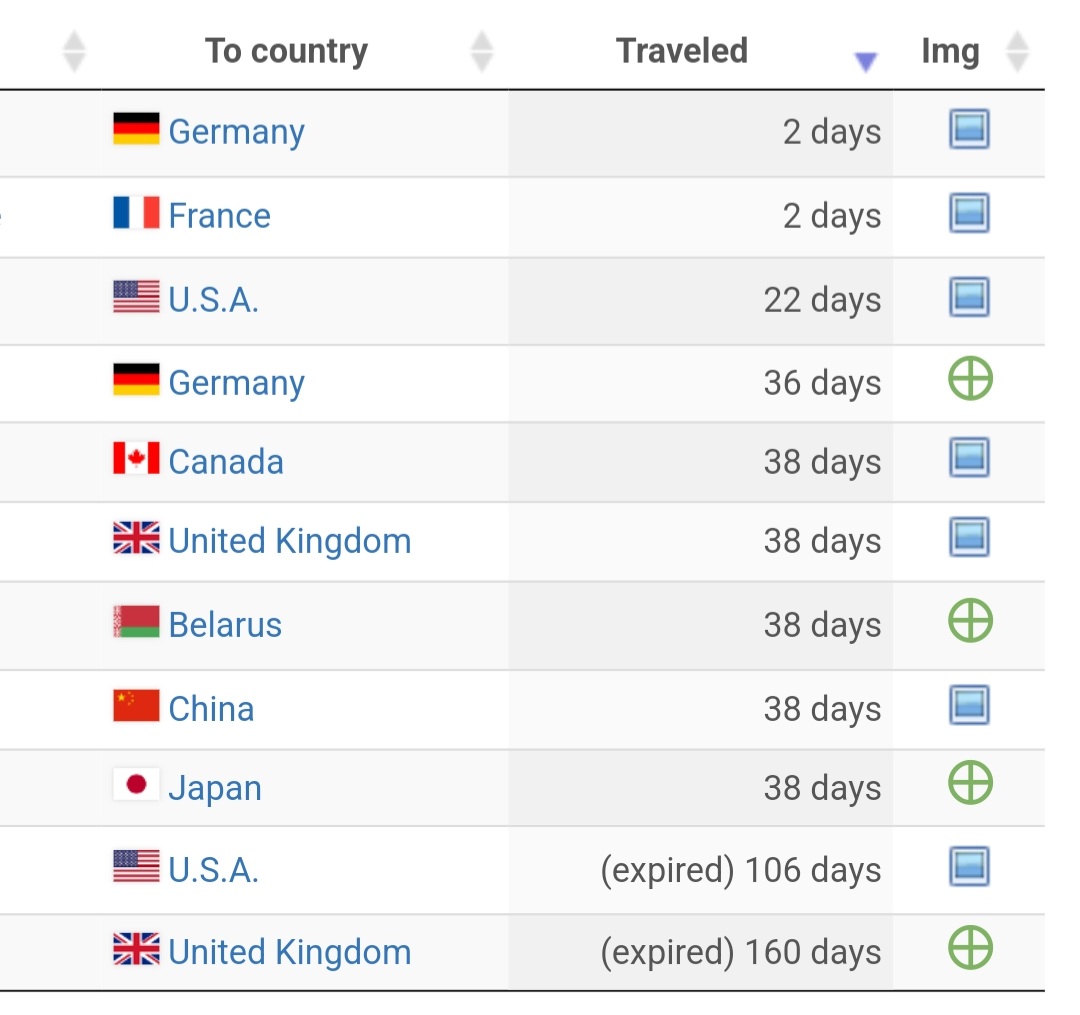Click the China flag image
1080x1015 pixels.
click(136, 705)
